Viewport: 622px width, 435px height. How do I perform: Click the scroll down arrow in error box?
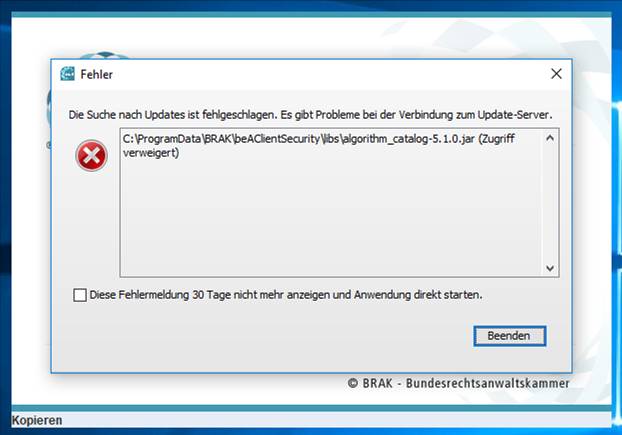[x=550, y=268]
